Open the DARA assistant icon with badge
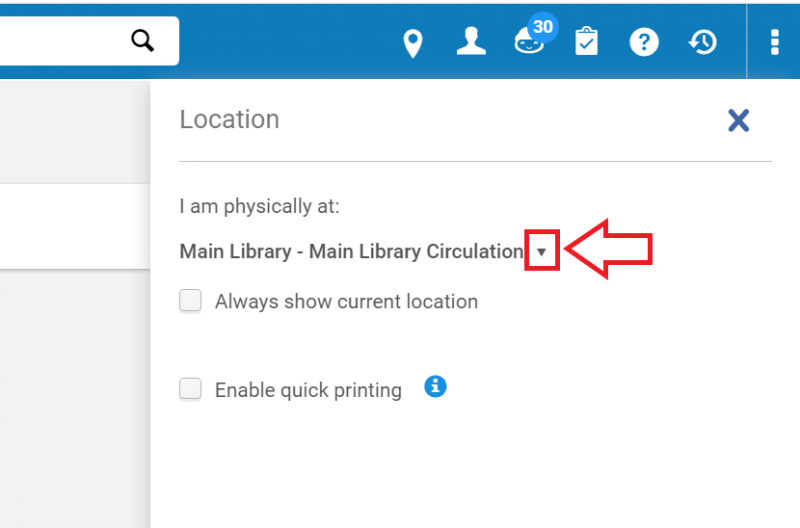Viewport: 800px width, 528px height. pyautogui.click(x=529, y=42)
